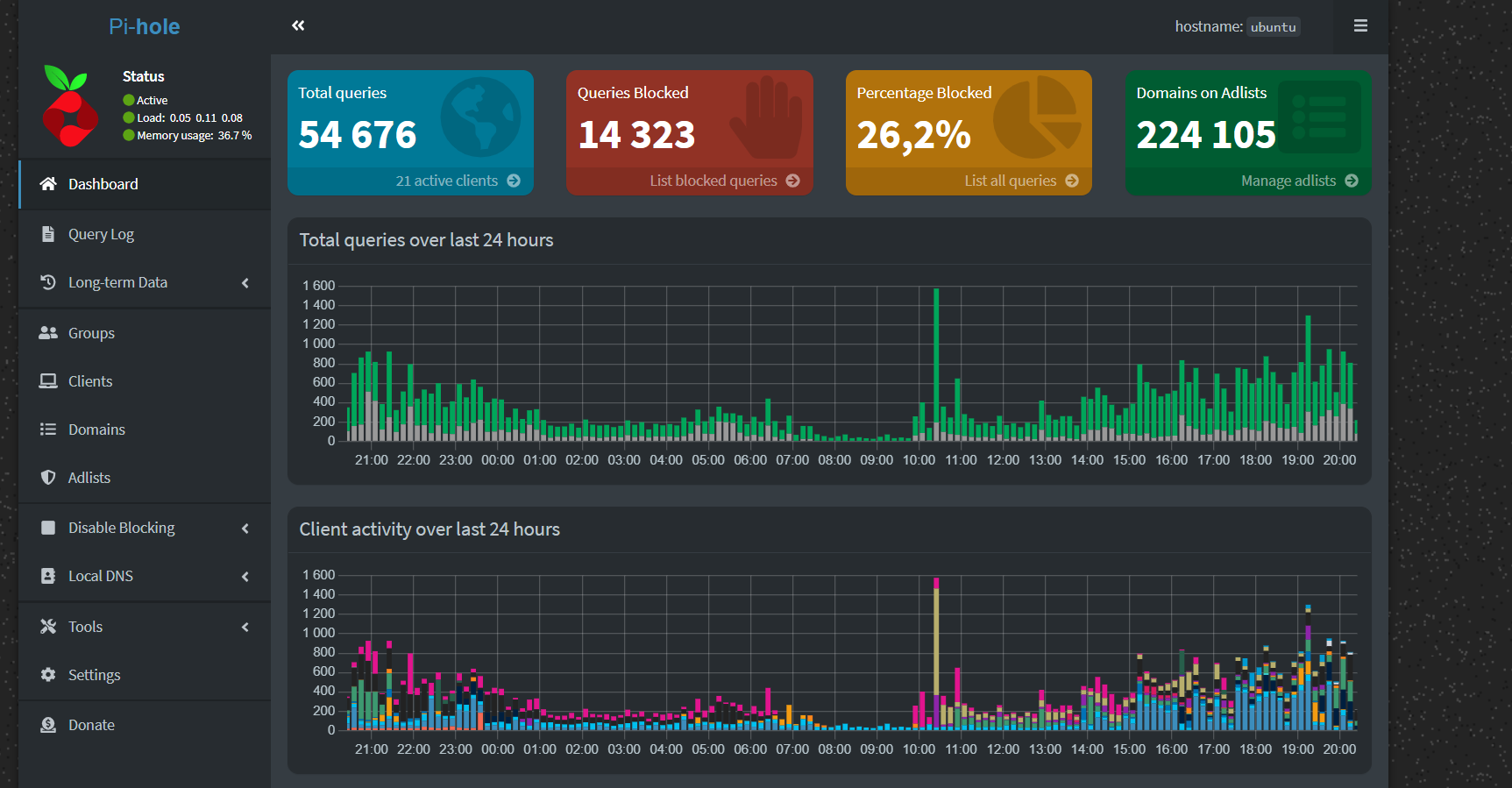Click the Domains list icon

pos(48,429)
